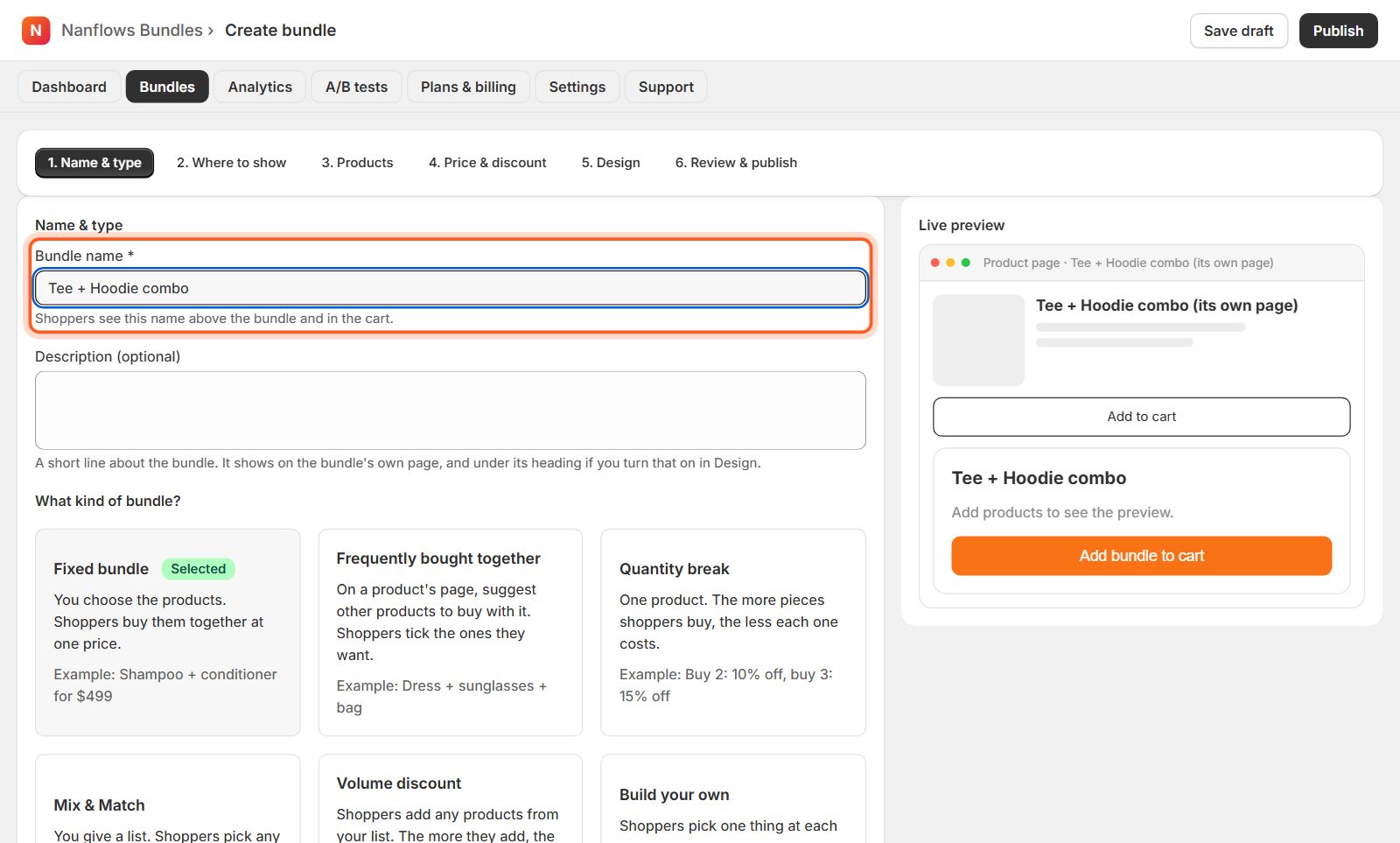1400x843 pixels.
Task: Click the Nanflows Bundles breadcrumb link
Action: click(132, 31)
